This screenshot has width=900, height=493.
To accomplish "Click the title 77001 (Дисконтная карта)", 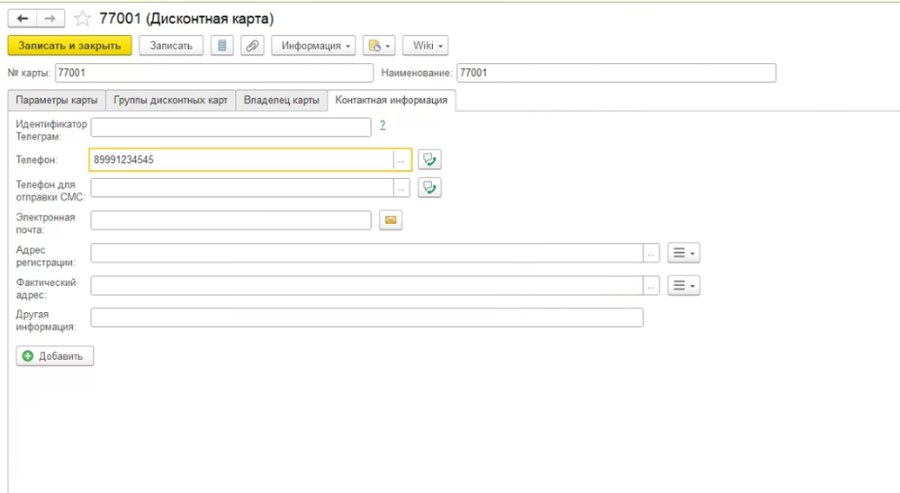I will [x=187, y=19].
